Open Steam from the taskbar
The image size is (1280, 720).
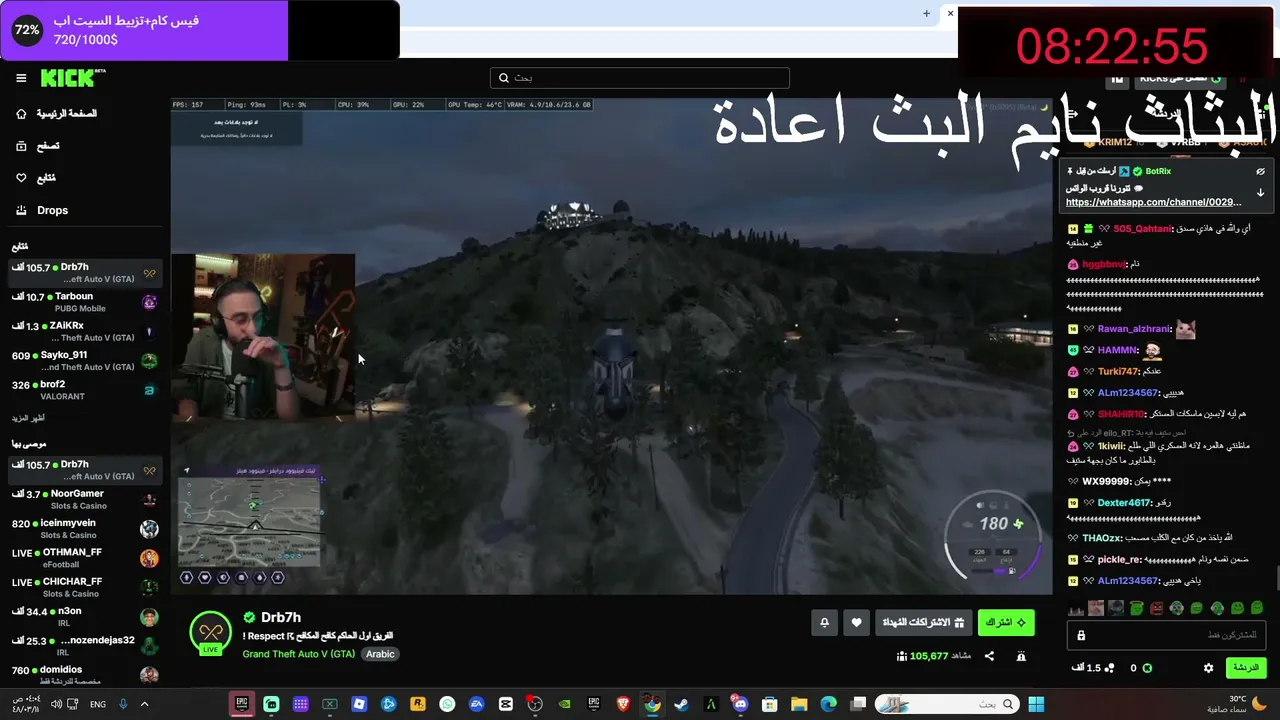coord(681,704)
